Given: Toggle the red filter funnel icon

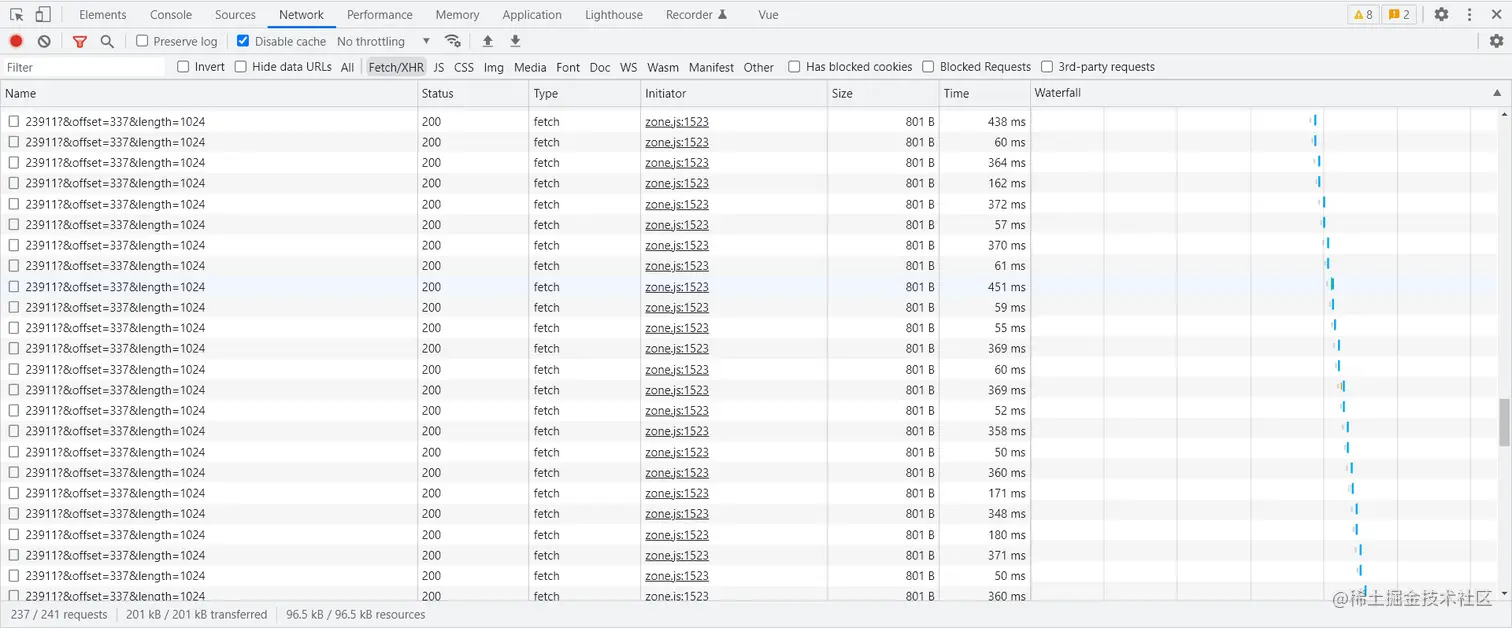Looking at the screenshot, I should (80, 41).
